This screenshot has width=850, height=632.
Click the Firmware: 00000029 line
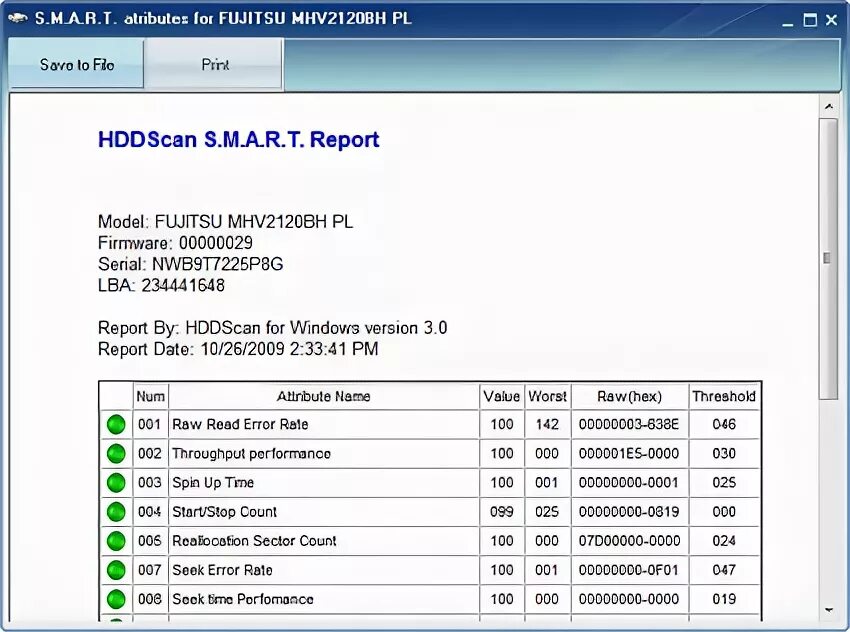(x=175, y=243)
